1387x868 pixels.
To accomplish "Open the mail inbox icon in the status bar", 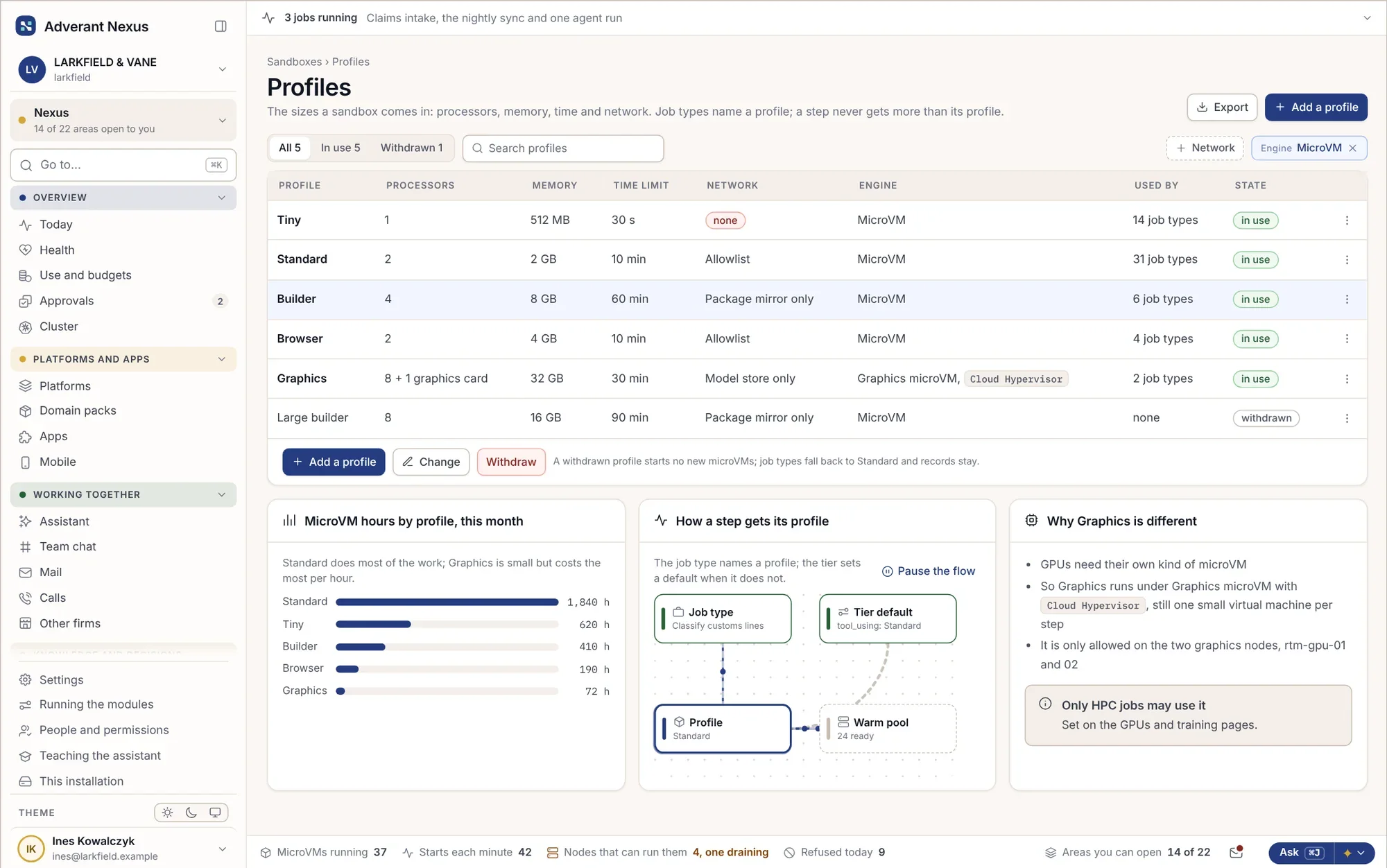I will (x=1236, y=852).
